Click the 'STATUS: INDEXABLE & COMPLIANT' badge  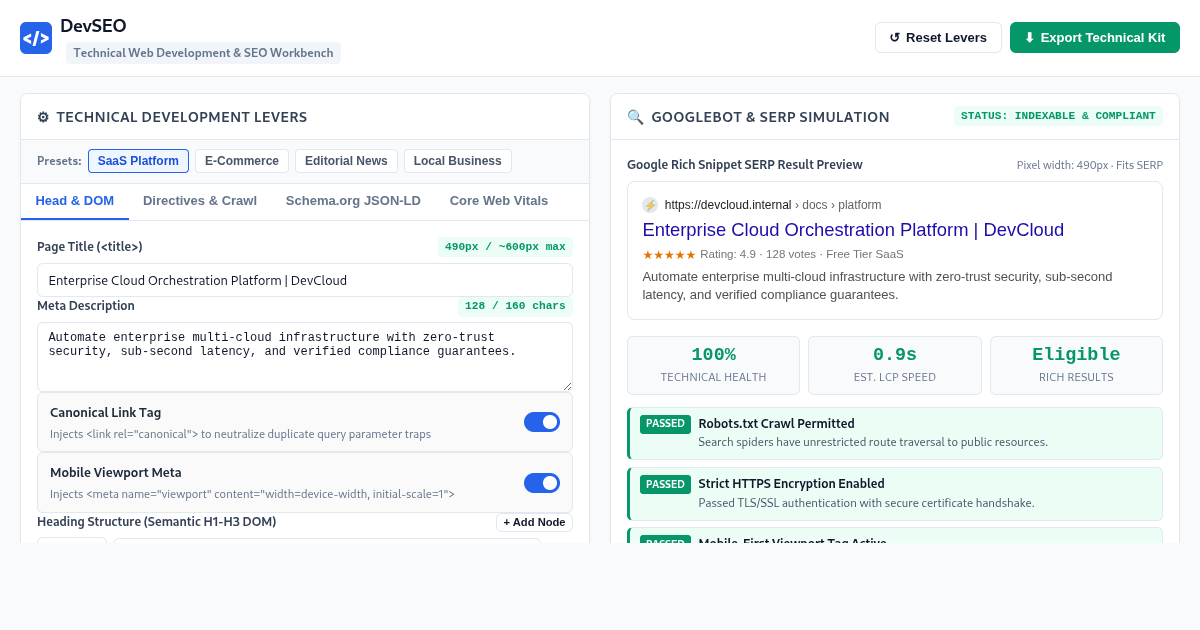click(1058, 116)
